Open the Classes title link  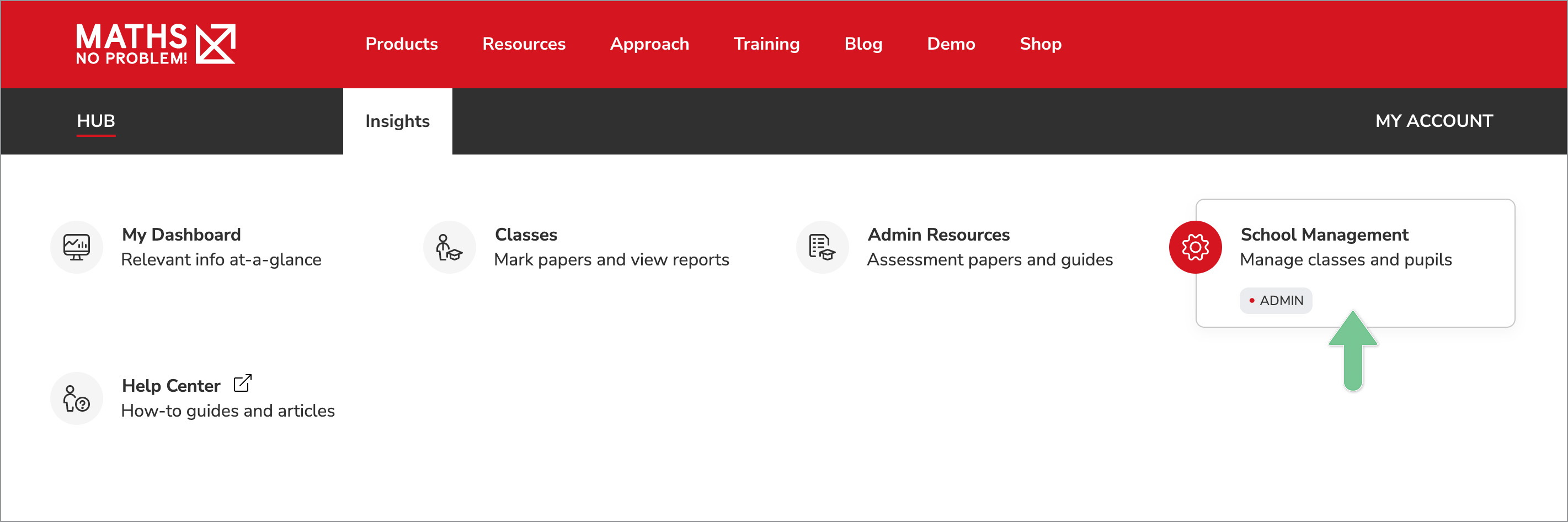(526, 235)
